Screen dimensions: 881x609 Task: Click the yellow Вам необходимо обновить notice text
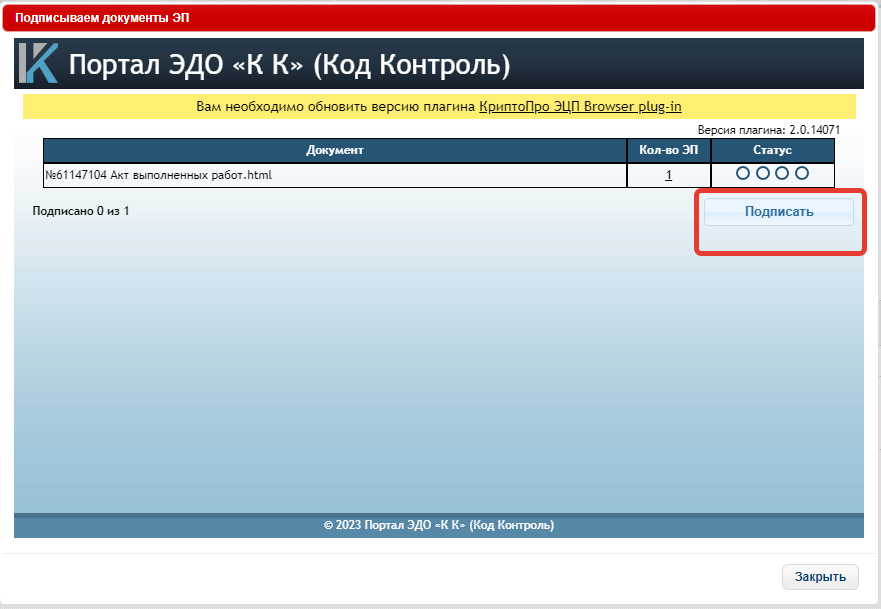pos(439,106)
